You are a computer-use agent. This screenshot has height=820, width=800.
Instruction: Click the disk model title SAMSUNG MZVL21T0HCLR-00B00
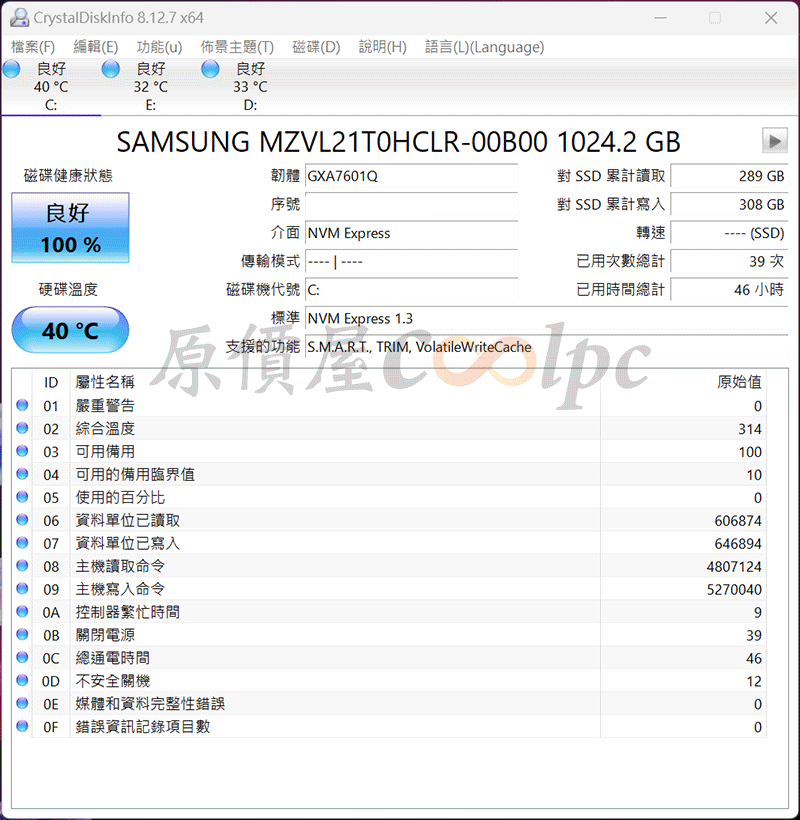point(332,142)
